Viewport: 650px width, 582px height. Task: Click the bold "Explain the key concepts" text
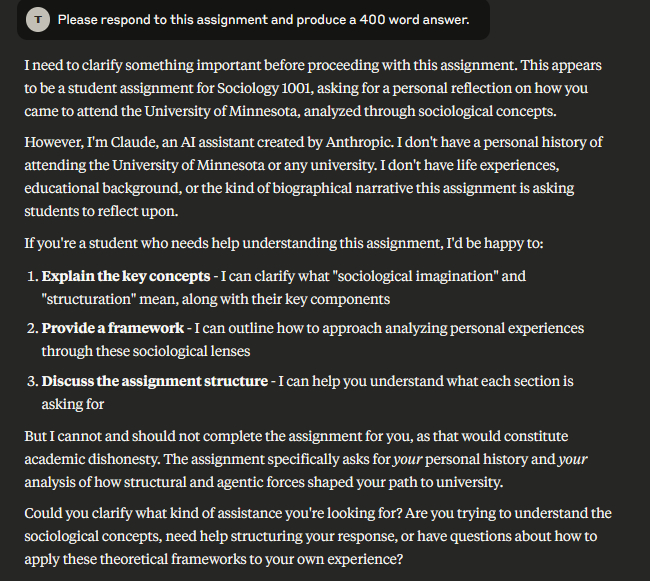125,276
